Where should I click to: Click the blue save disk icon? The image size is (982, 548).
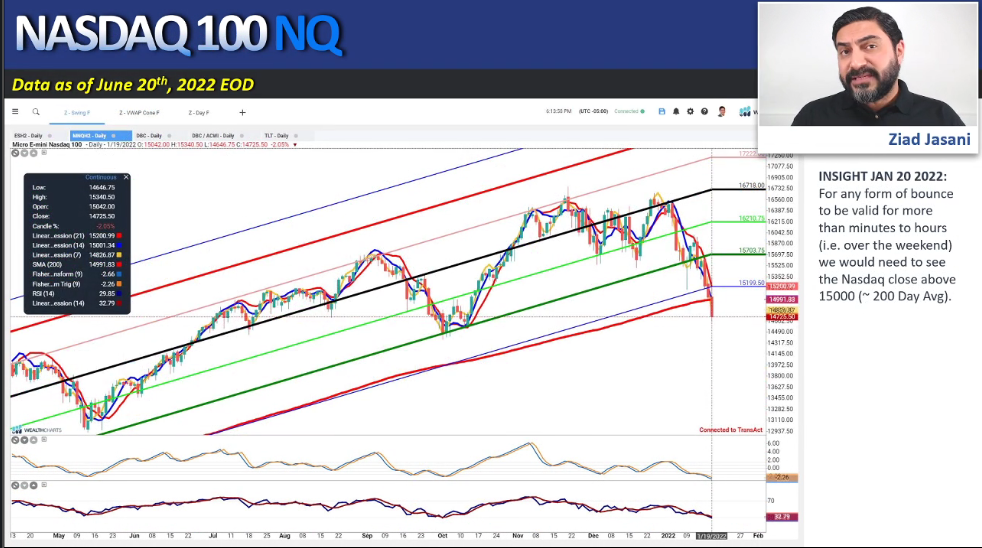click(x=662, y=111)
